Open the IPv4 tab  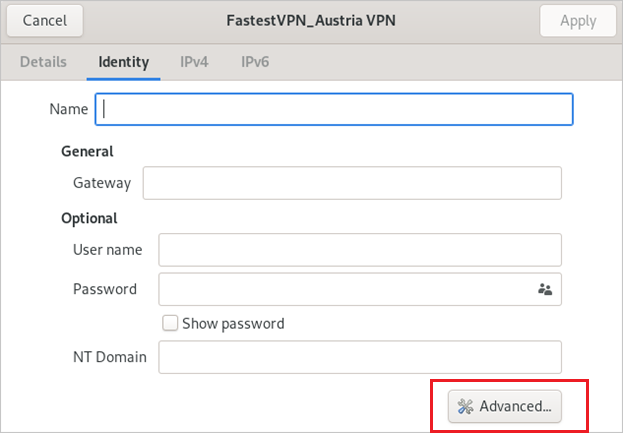pyautogui.click(x=194, y=62)
